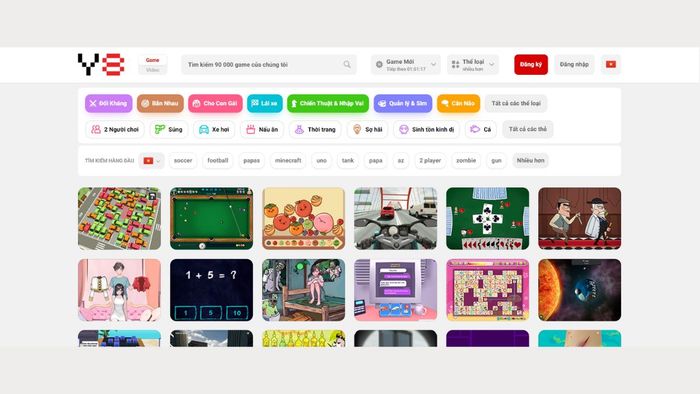Focus the game search input field
The image size is (700, 394).
pos(268,64)
